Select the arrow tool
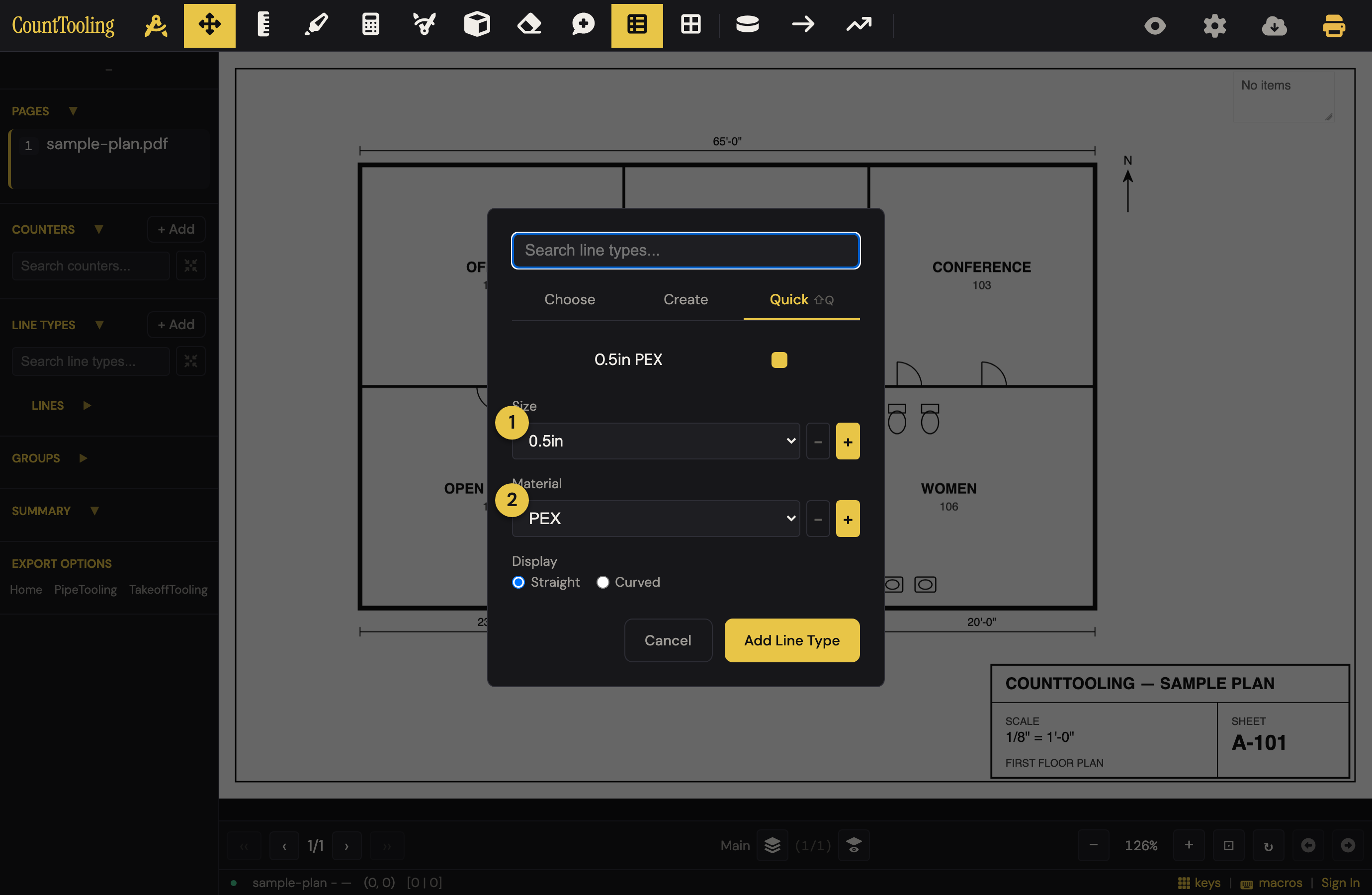The width and height of the screenshot is (1372, 895). (x=803, y=25)
